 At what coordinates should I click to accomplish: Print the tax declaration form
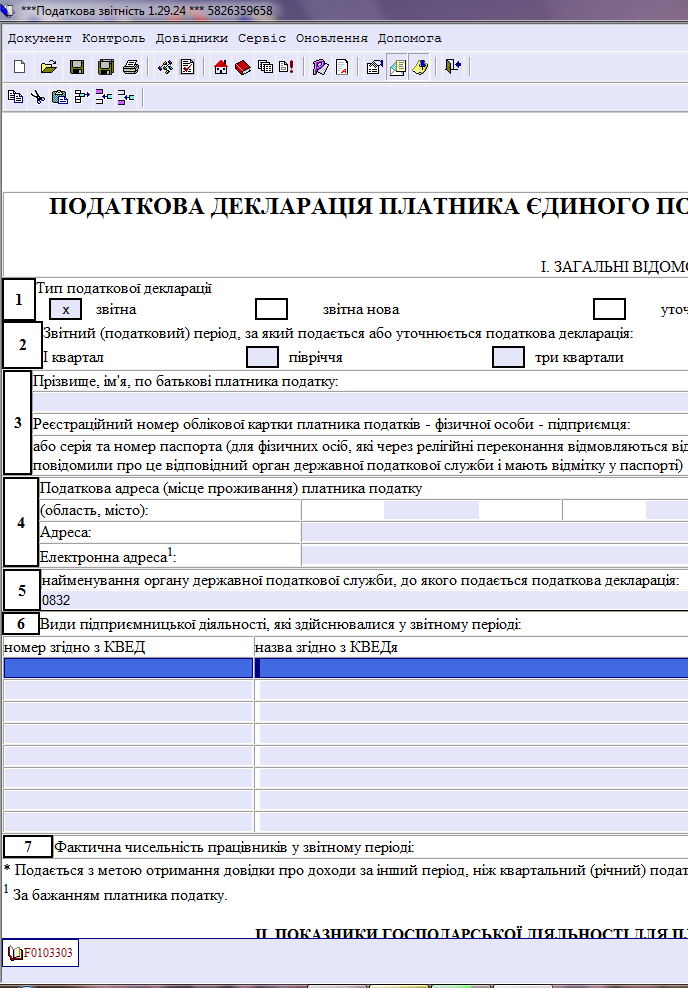tap(131, 67)
